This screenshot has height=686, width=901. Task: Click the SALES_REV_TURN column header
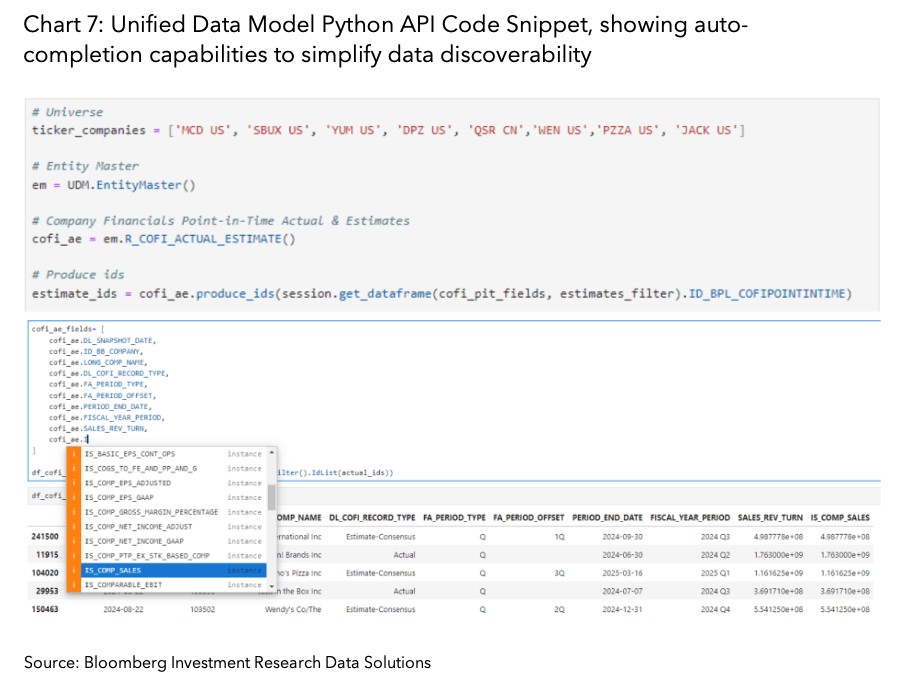(770, 518)
